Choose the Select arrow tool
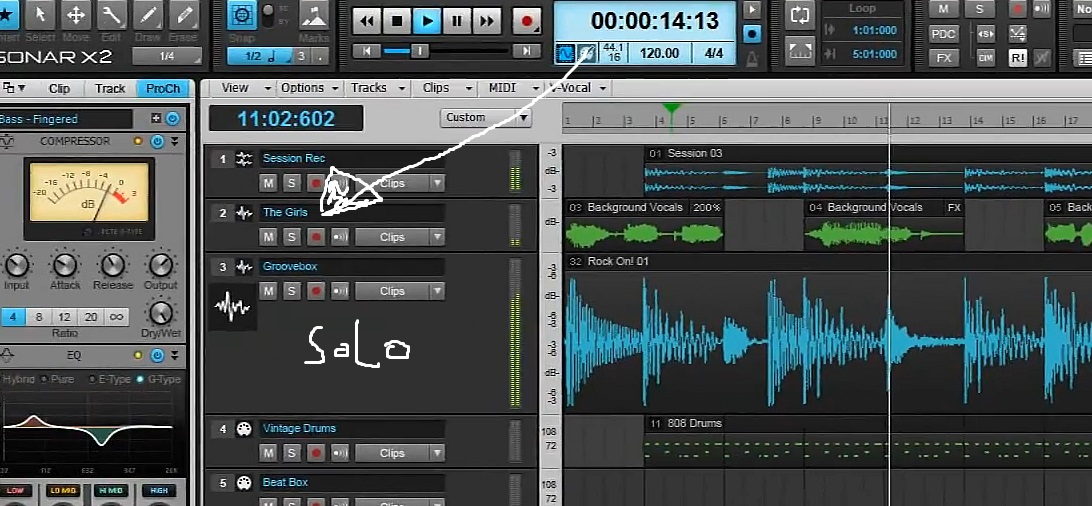This screenshot has height=506, width=1092. [x=41, y=15]
